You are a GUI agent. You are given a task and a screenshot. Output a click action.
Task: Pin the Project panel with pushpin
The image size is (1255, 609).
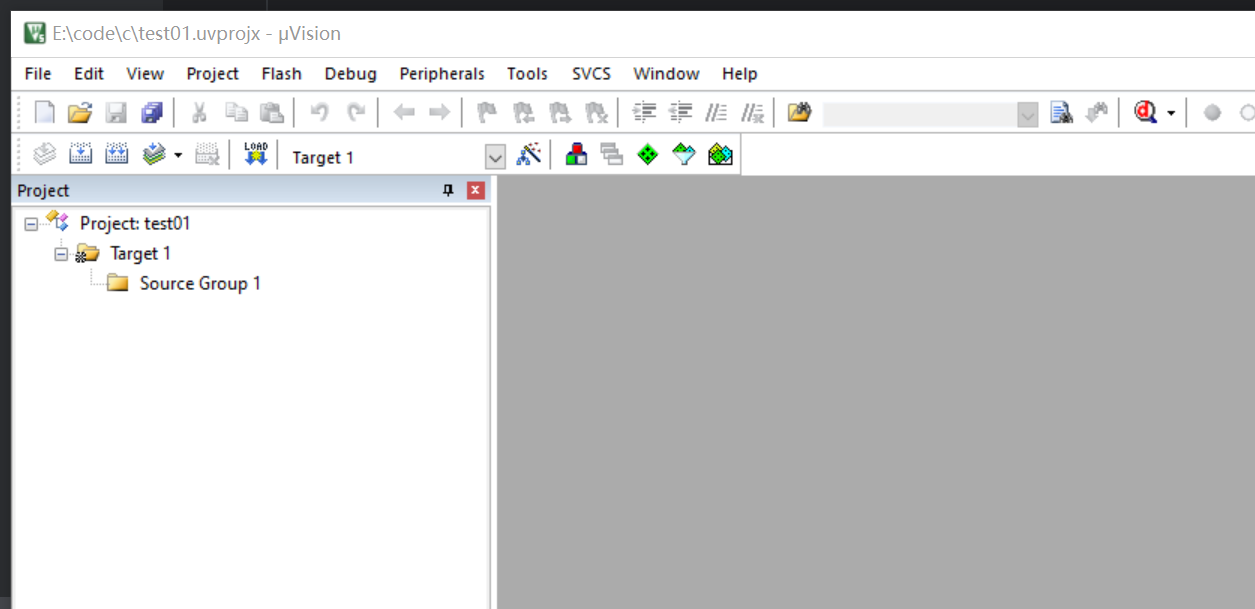448,190
